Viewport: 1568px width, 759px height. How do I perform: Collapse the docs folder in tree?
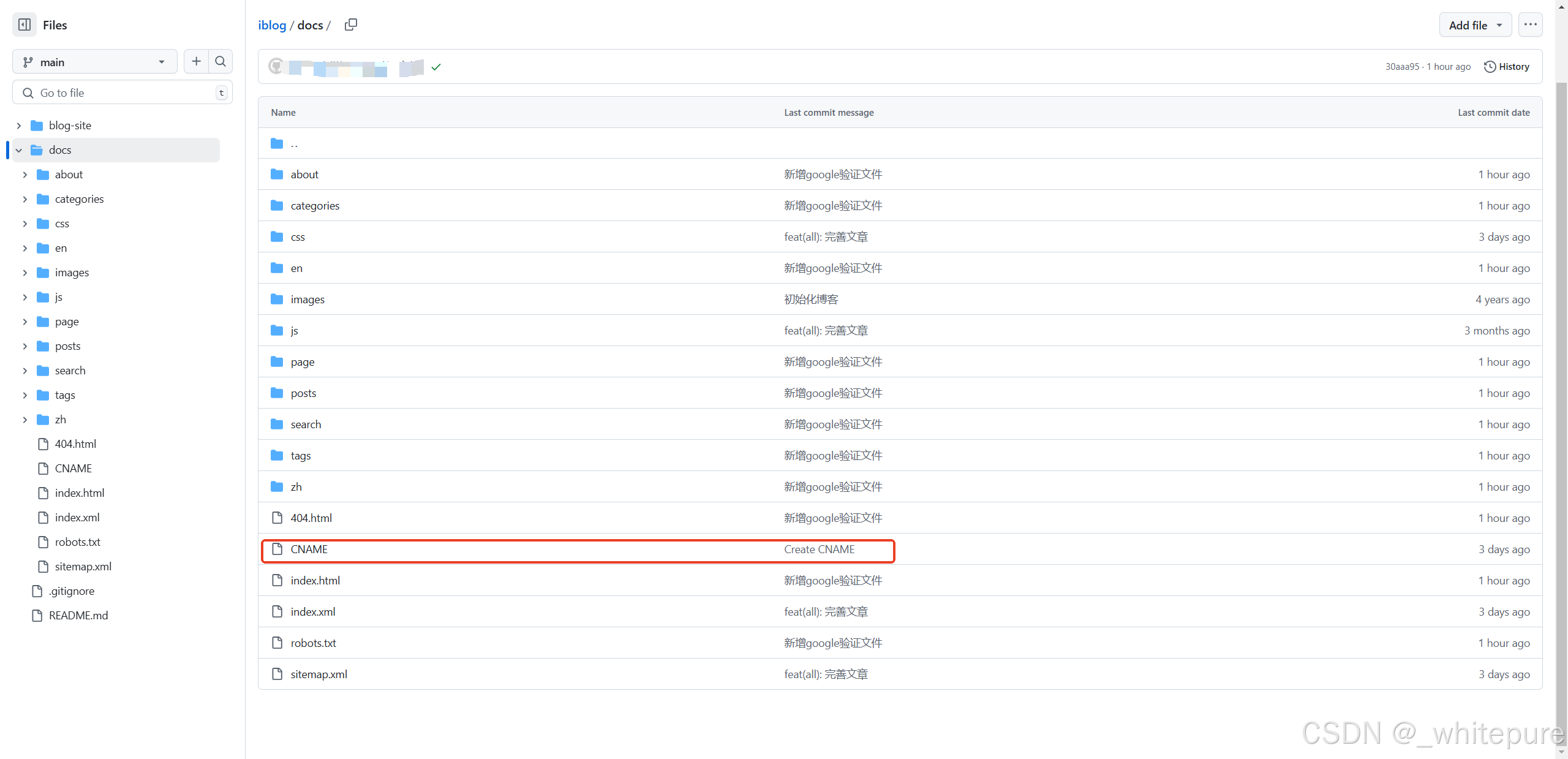(19, 150)
